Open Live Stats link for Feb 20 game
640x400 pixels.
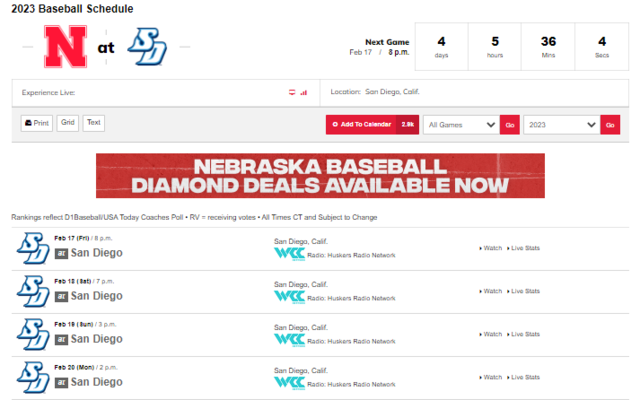point(523,377)
